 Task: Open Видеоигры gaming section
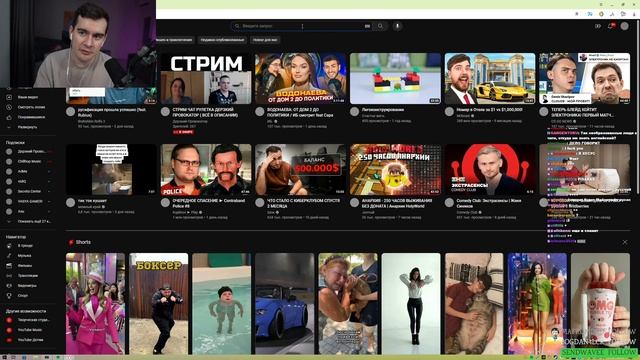[27, 286]
